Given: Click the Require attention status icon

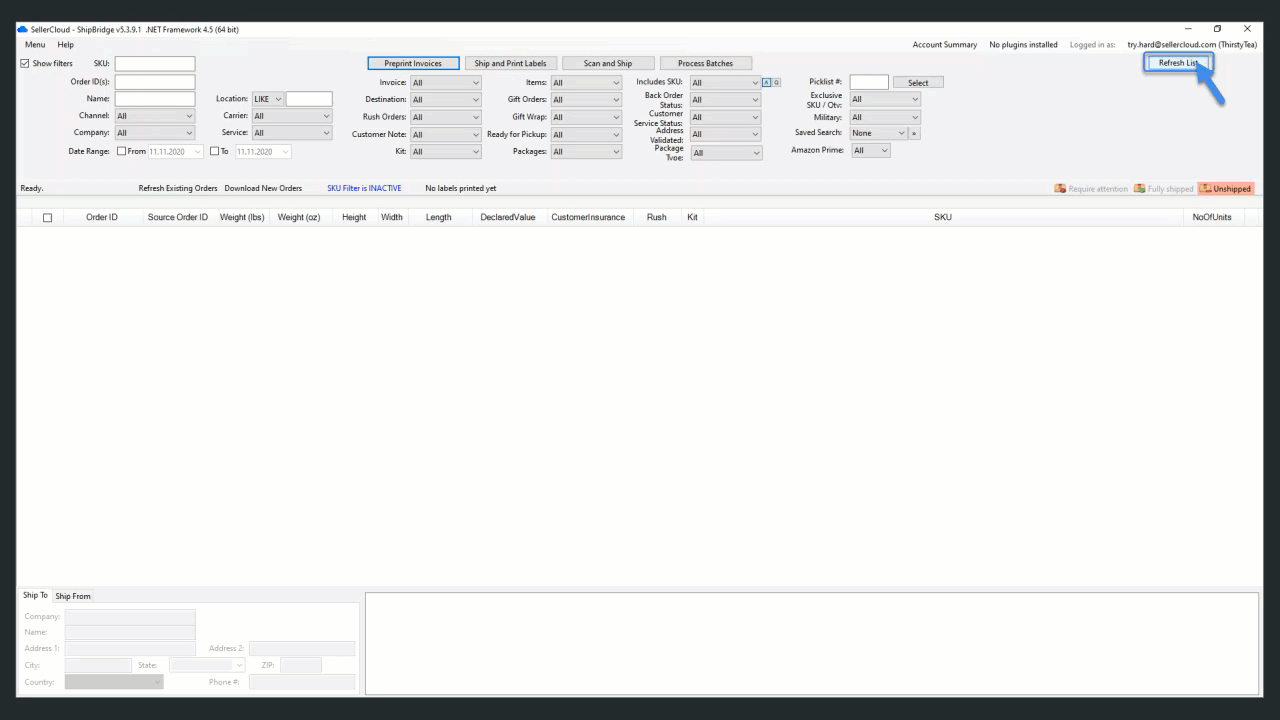Looking at the screenshot, I should pyautogui.click(x=1060, y=189).
